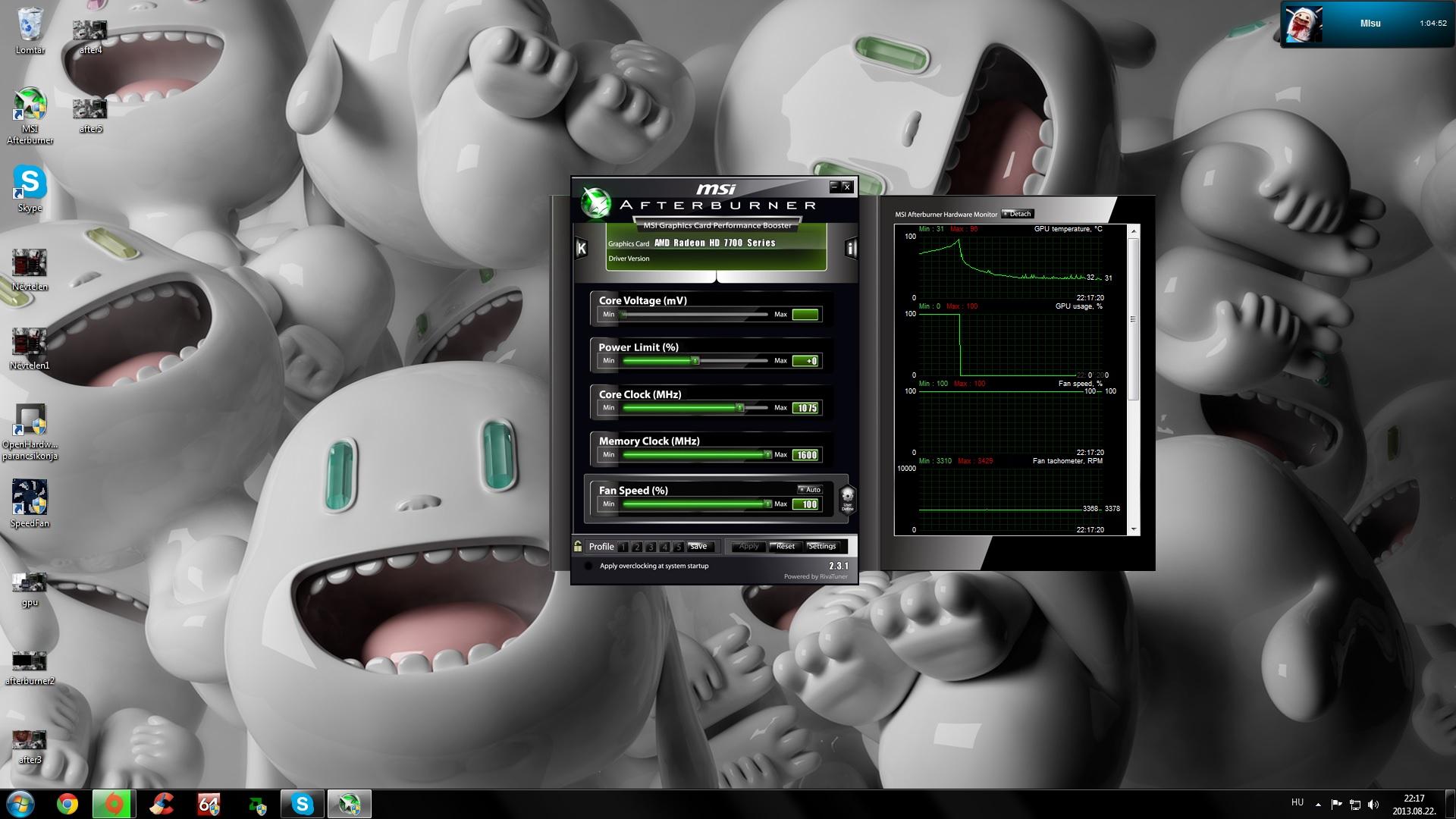This screenshot has width=1456, height=819.
Task: Show hidden tray icons arrow
Action: (1318, 805)
